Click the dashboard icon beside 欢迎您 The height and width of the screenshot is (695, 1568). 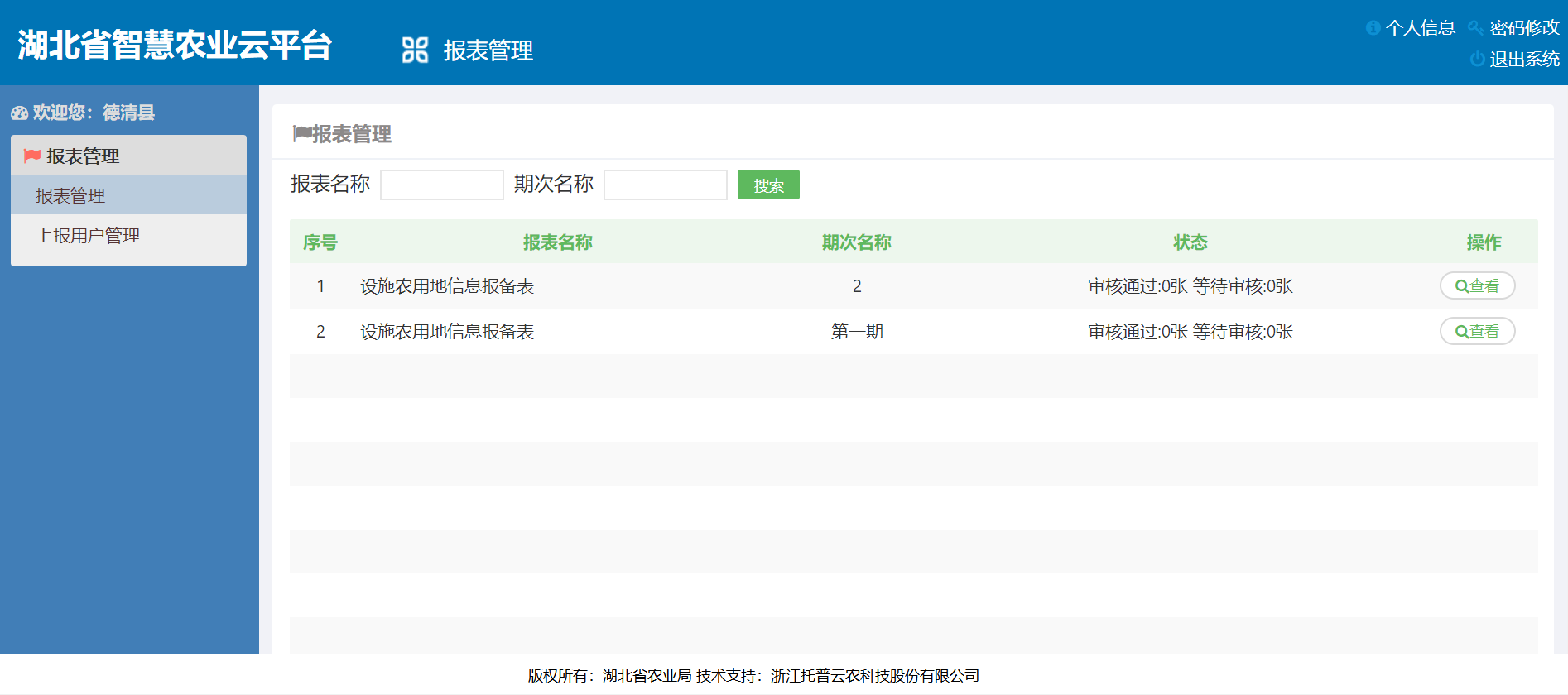[x=19, y=113]
